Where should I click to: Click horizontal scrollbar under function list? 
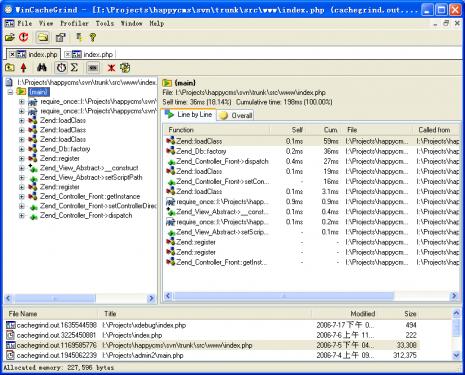click(311, 296)
